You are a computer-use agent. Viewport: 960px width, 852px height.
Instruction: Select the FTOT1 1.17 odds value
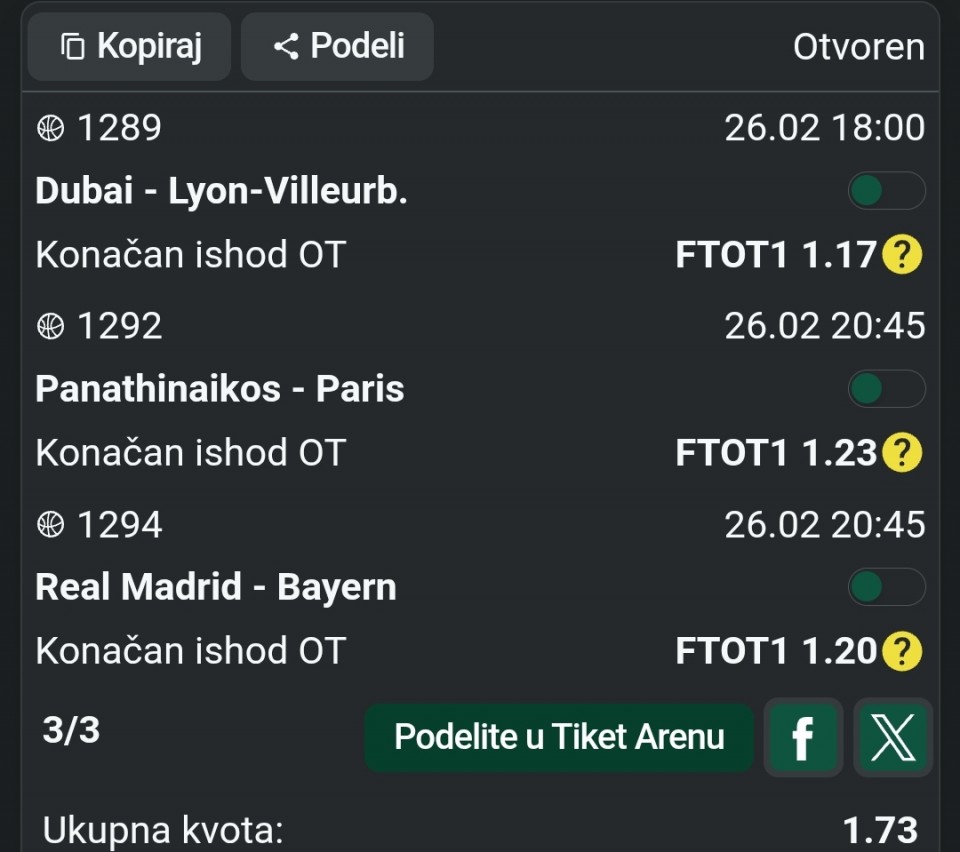click(x=776, y=255)
